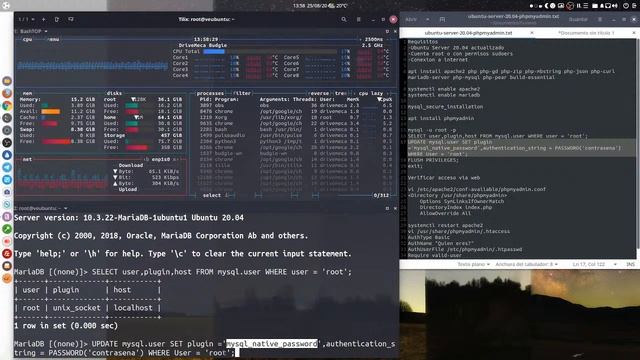
Task: Maximize the BashTOP terminal pane
Action: coord(387,31)
